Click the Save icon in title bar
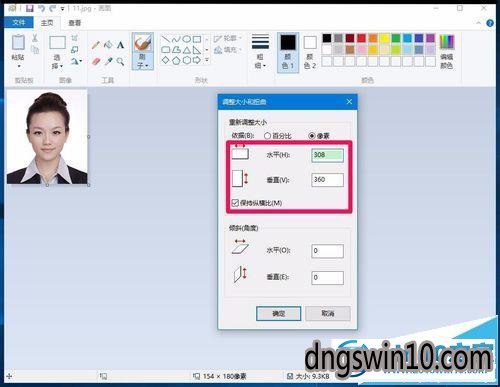 [x=29, y=8]
